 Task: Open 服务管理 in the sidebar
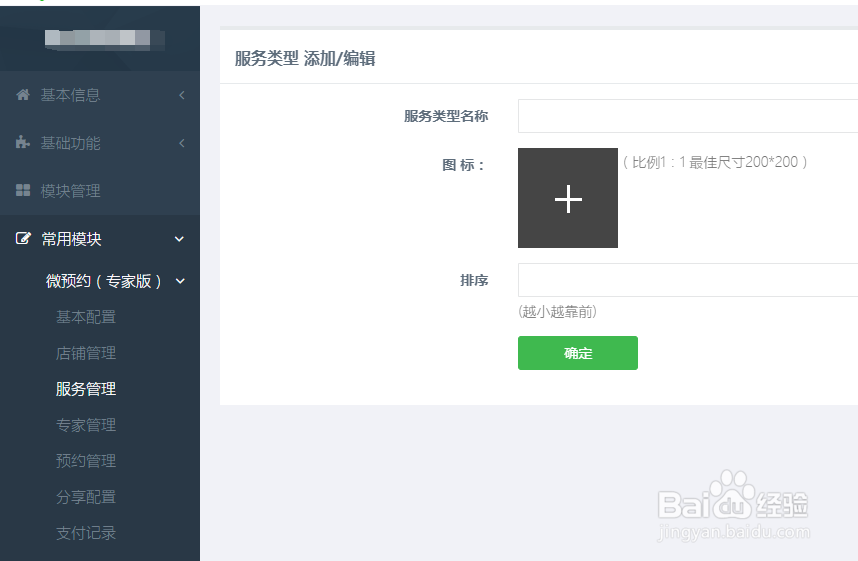pos(86,389)
